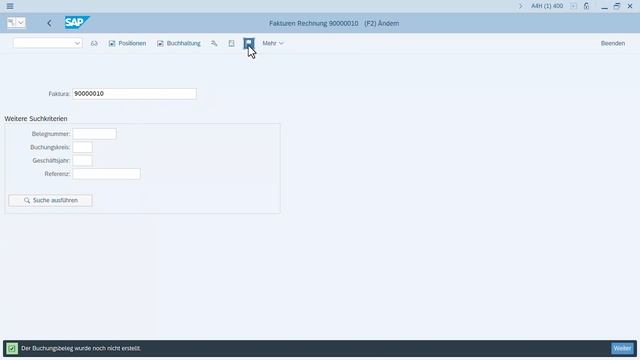Click the small box icon after A4H 400
Image resolution: width=640 pixels, height=360 pixels.
point(573,6)
